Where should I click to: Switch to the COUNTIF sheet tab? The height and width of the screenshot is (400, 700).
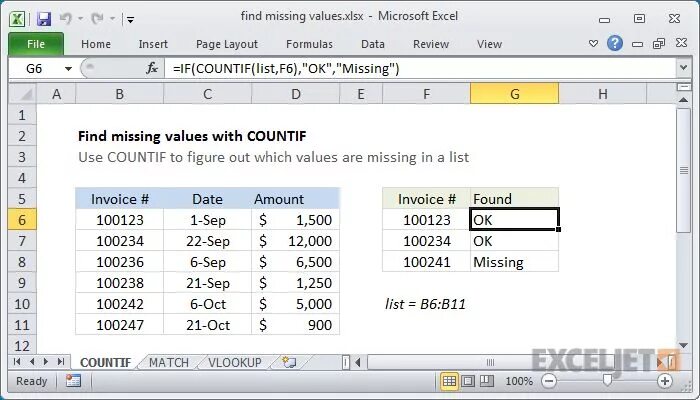click(105, 362)
